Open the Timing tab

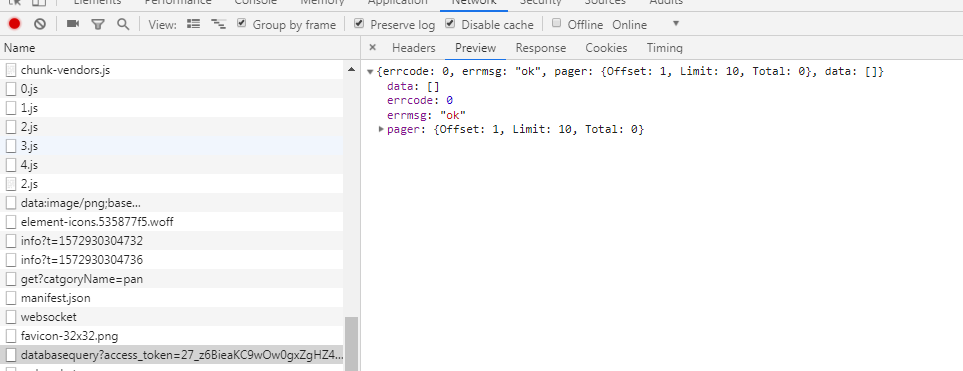665,48
